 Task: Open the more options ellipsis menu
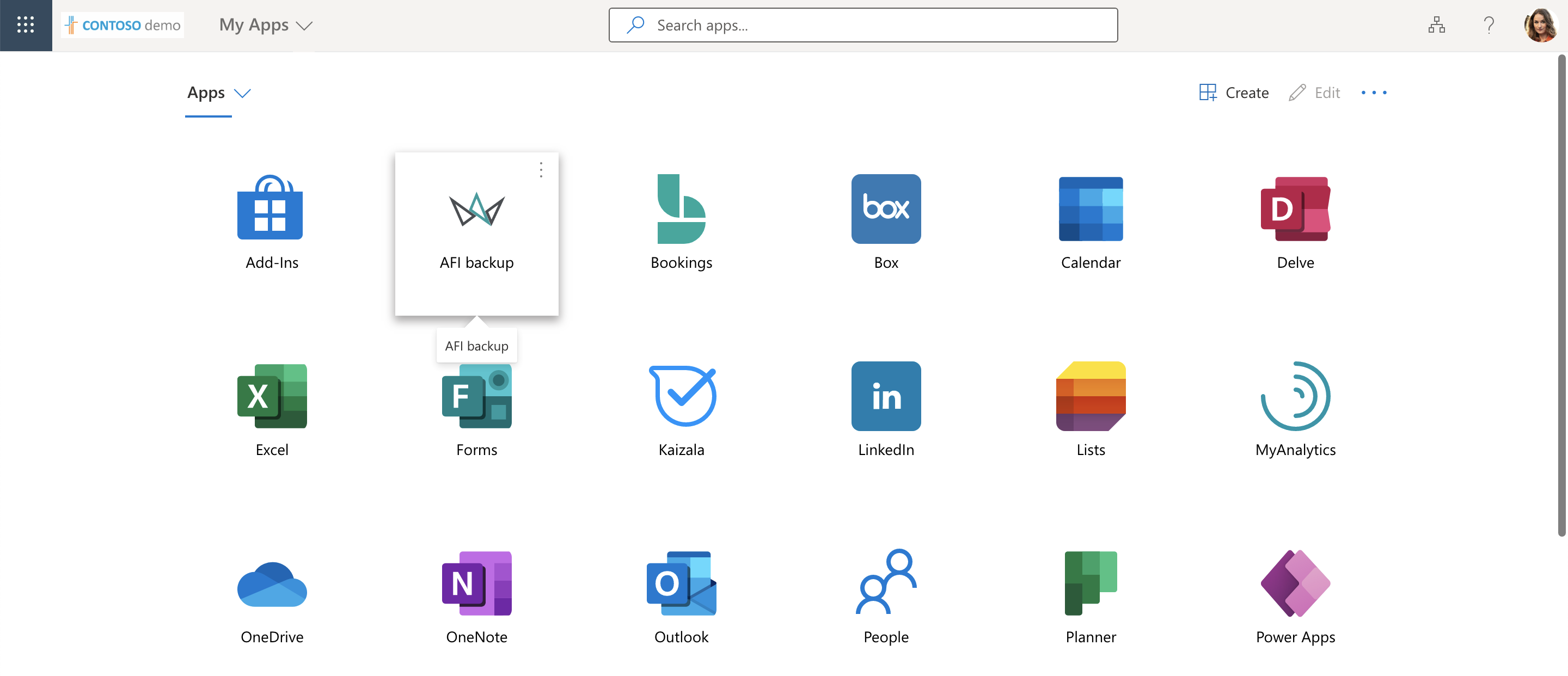point(1374,93)
